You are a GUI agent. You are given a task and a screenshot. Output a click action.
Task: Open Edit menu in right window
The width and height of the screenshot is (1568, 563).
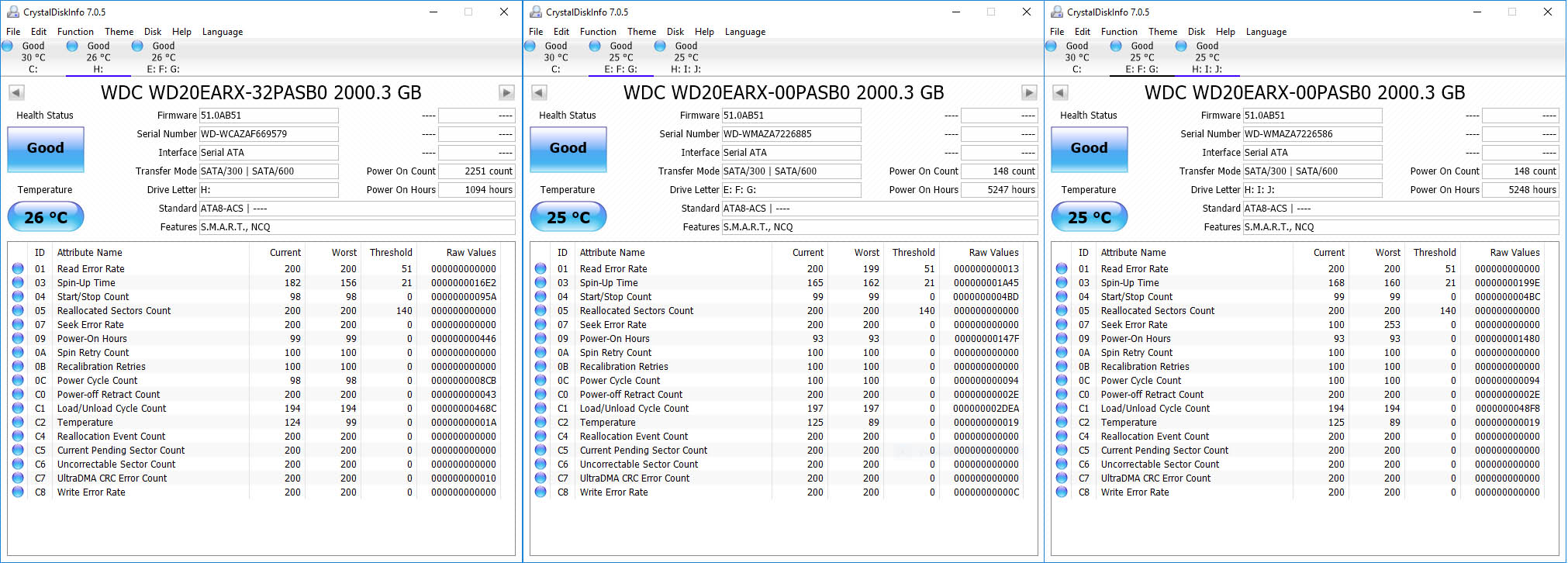click(1083, 32)
